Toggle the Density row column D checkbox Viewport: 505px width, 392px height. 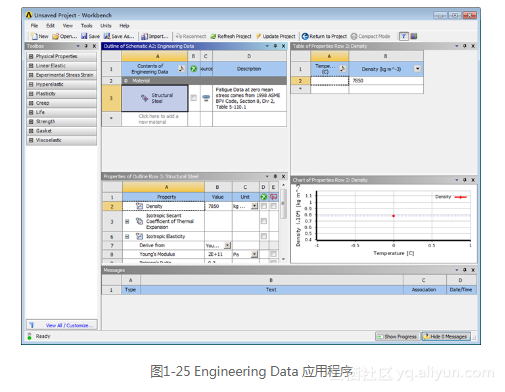tap(264, 206)
